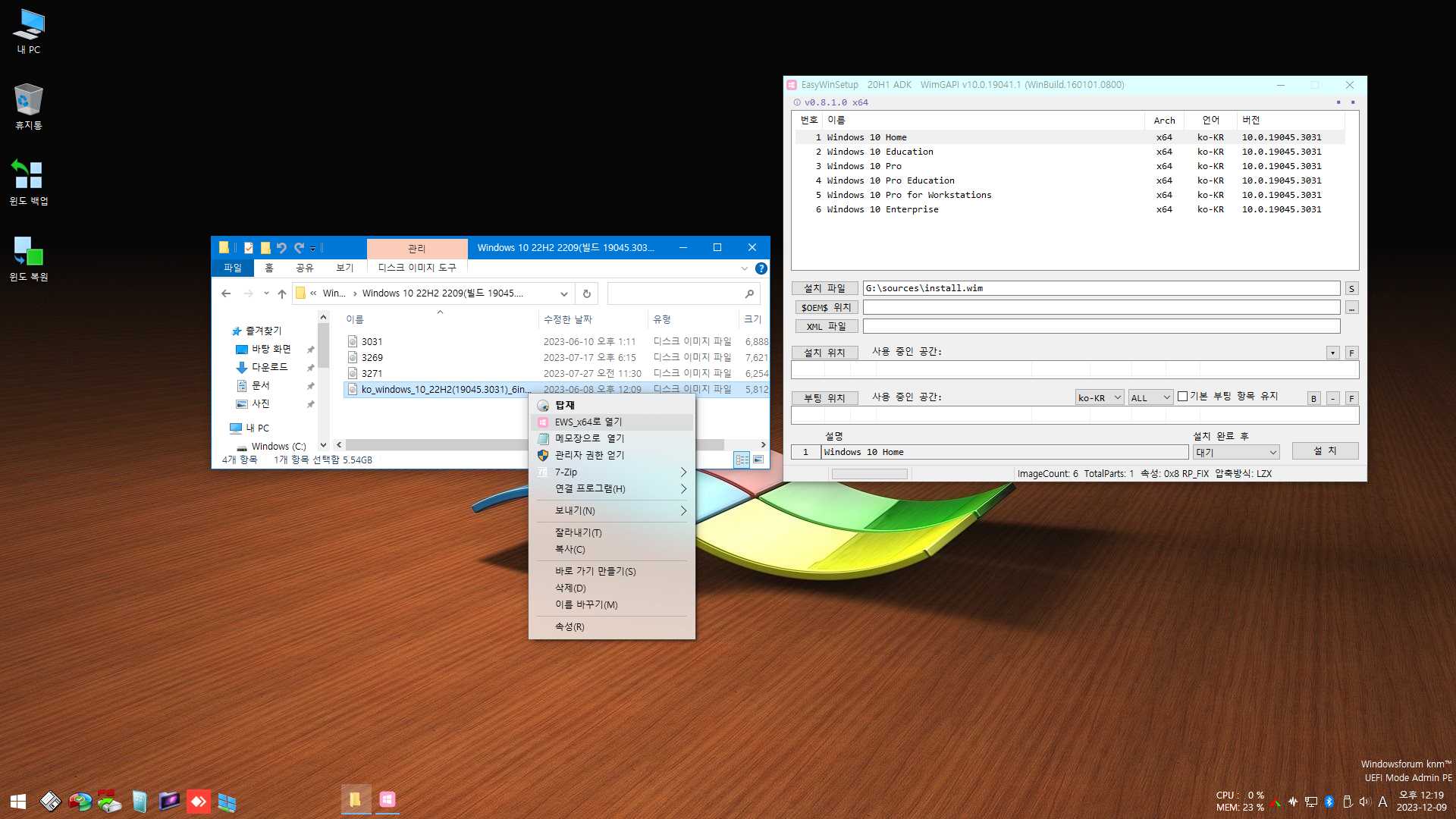The image size is (1456, 819).
Task: Open the 대기 after-install dropdown
Action: [1236, 452]
